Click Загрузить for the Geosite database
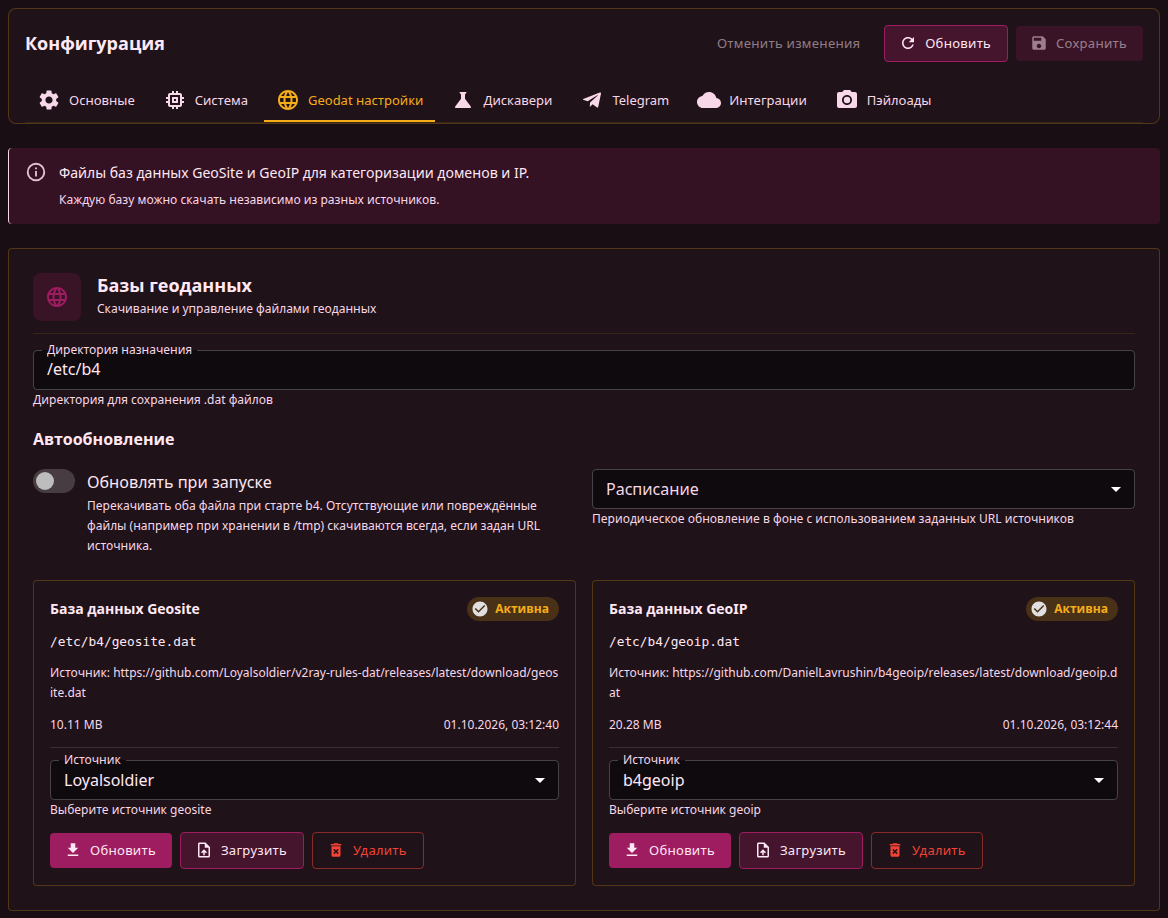 [242, 850]
